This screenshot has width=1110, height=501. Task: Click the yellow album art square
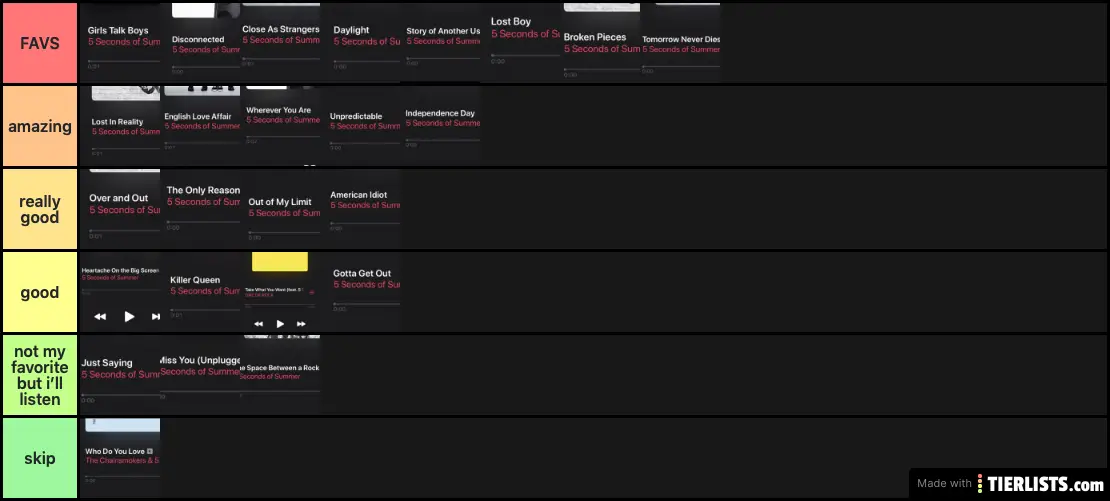click(x=280, y=262)
